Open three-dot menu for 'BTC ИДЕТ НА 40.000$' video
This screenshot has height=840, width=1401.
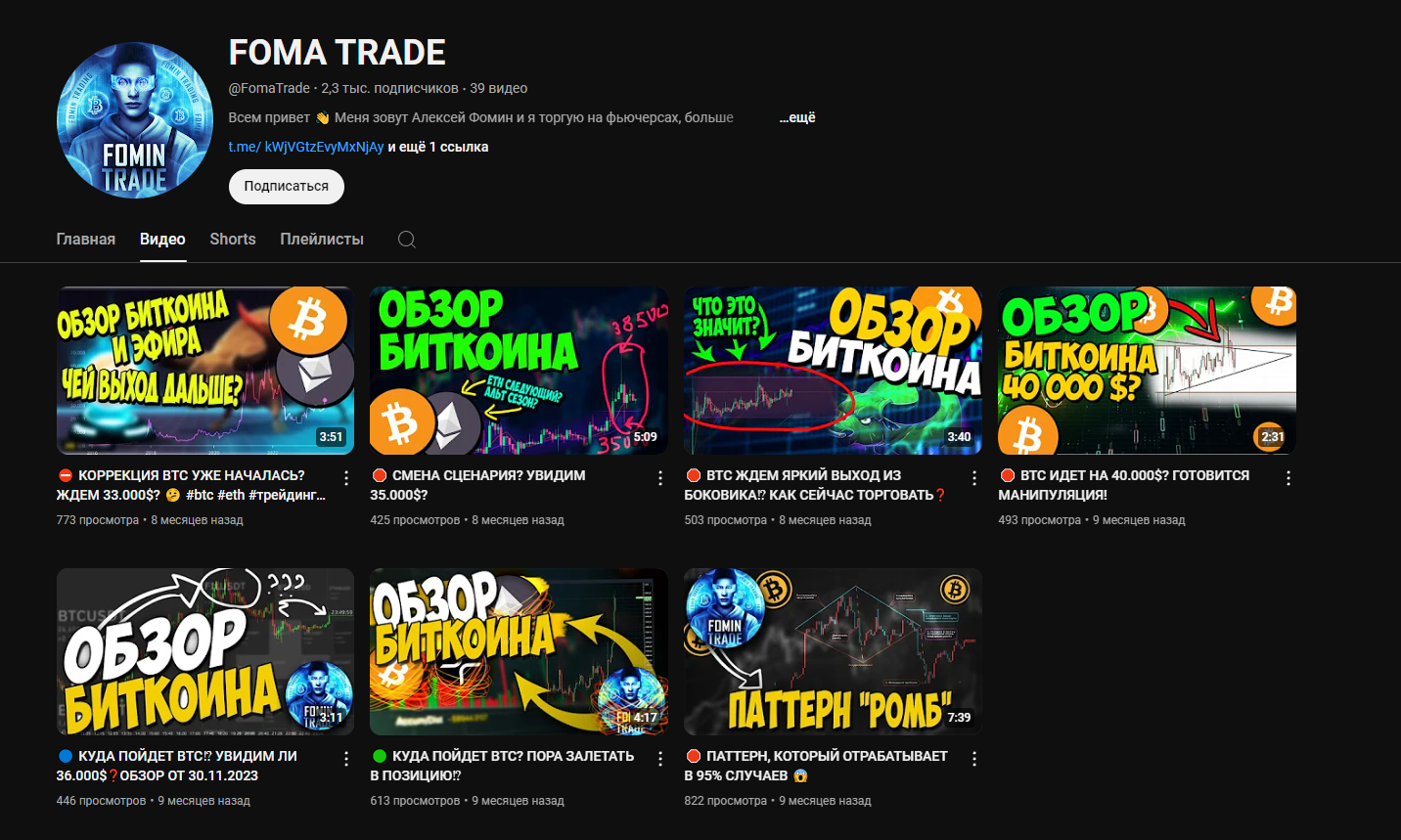[1288, 478]
